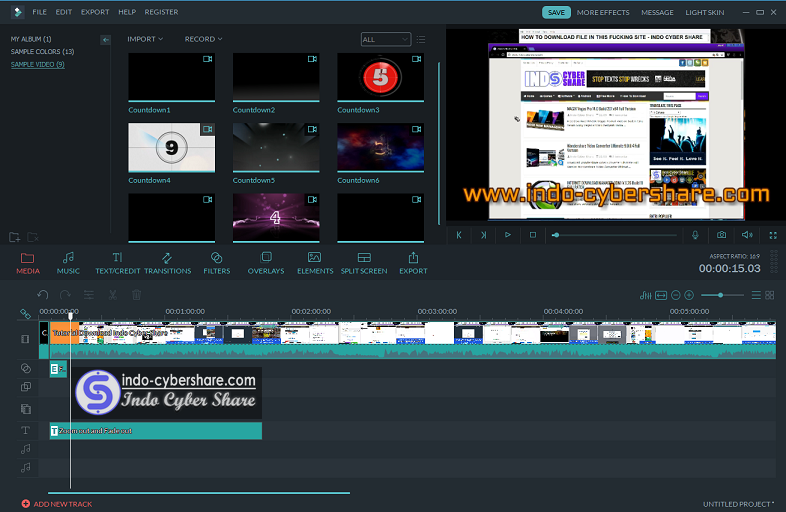The width and height of the screenshot is (786, 512).
Task: Split clip with scissors icon
Action: [113, 295]
